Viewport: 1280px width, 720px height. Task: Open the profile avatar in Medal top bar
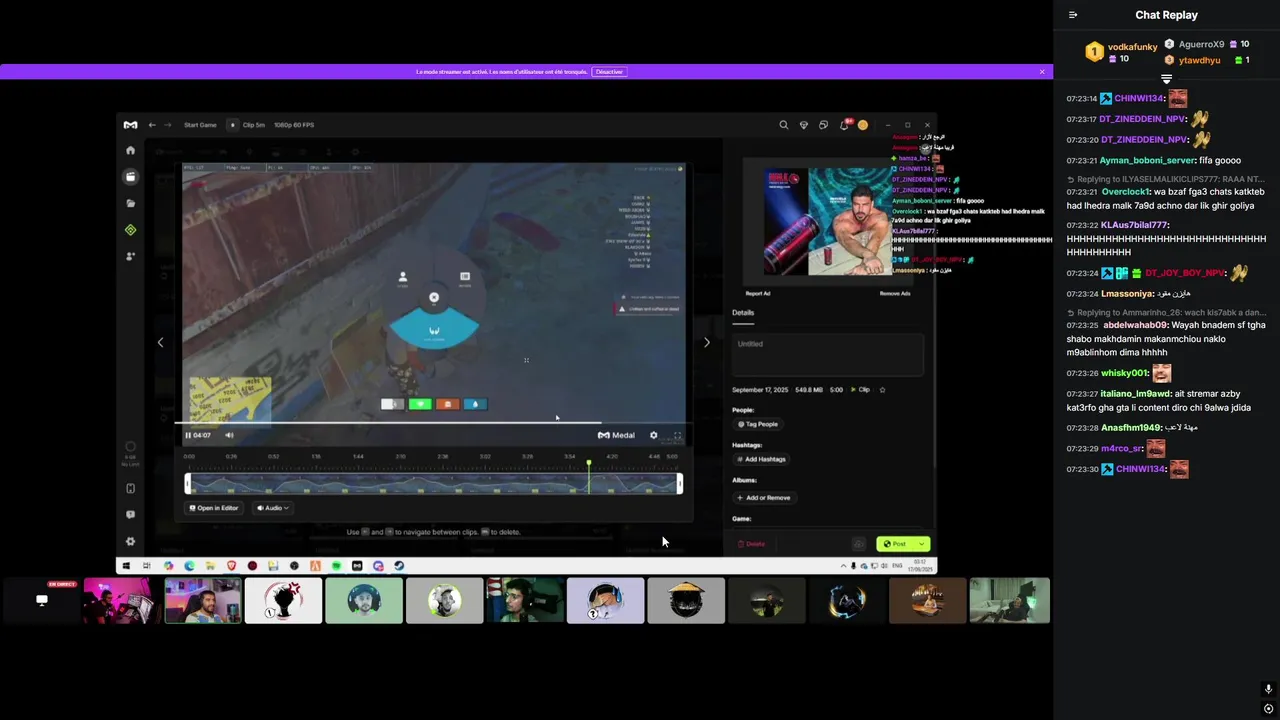(x=863, y=125)
